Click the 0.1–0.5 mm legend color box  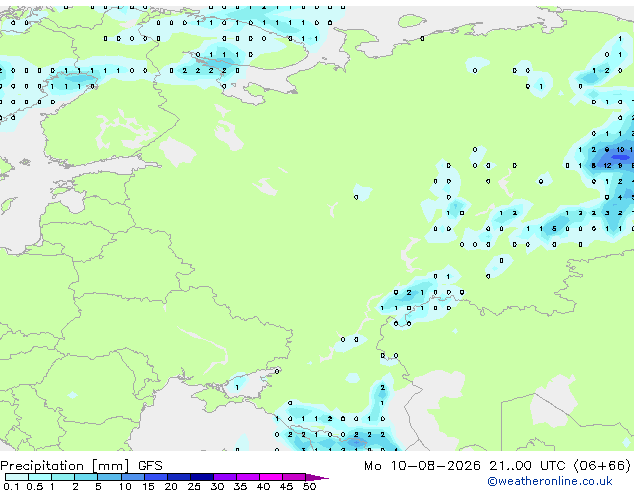tap(17, 477)
